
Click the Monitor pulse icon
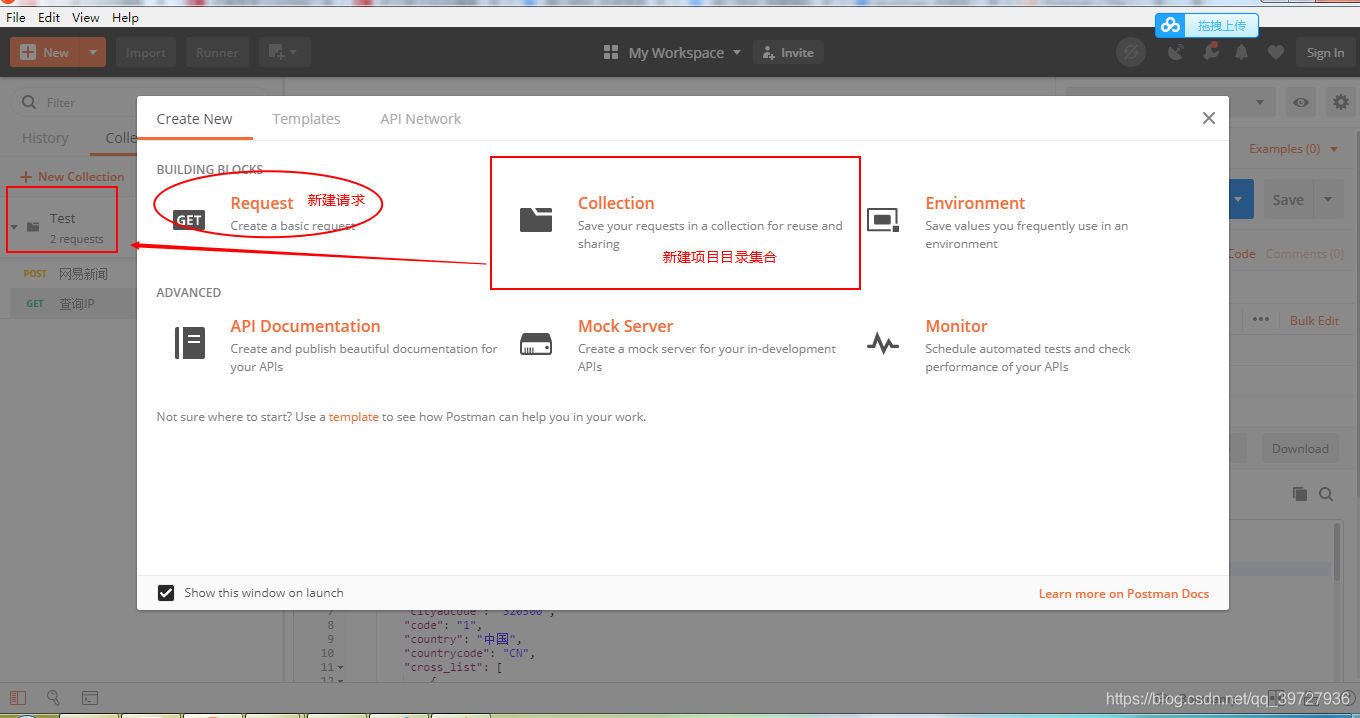pyautogui.click(x=882, y=344)
